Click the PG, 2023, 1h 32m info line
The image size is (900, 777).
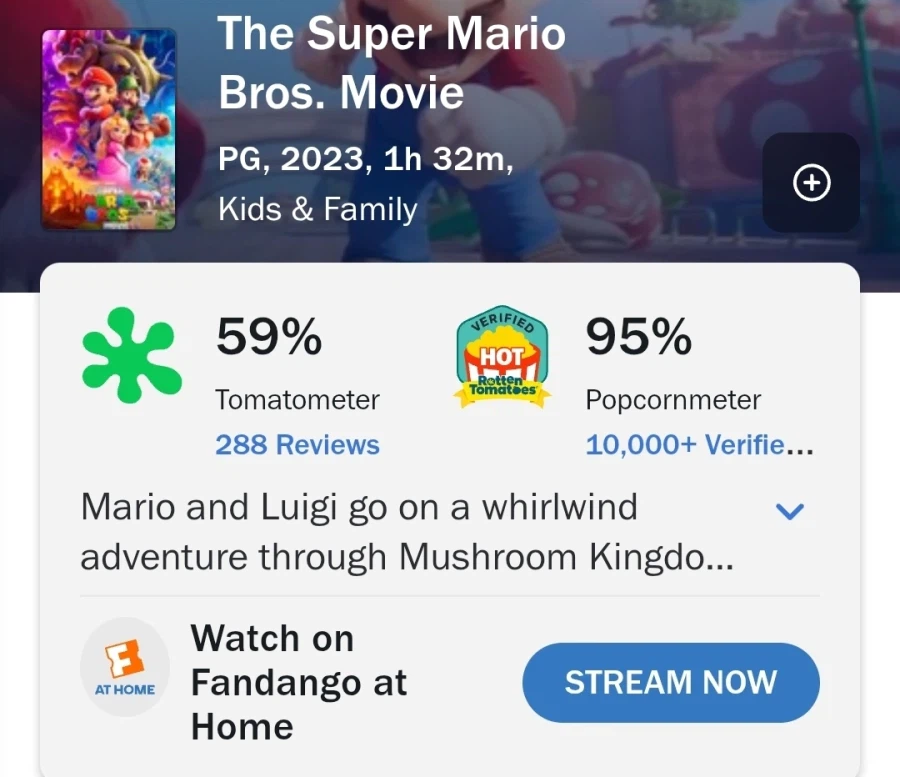(x=366, y=160)
